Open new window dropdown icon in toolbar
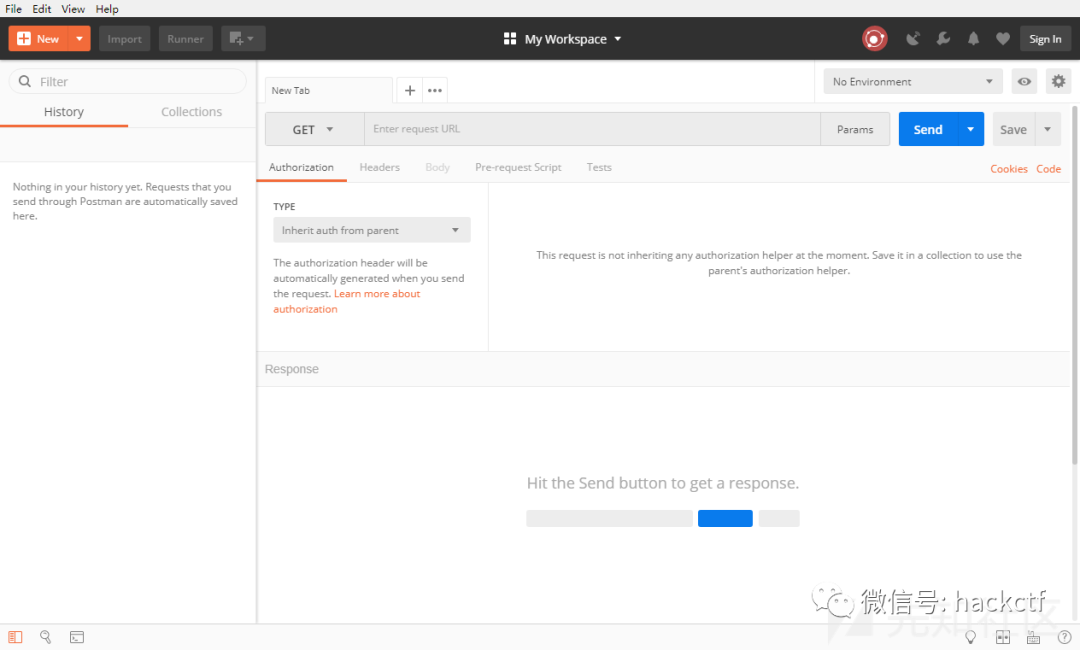 coord(242,39)
